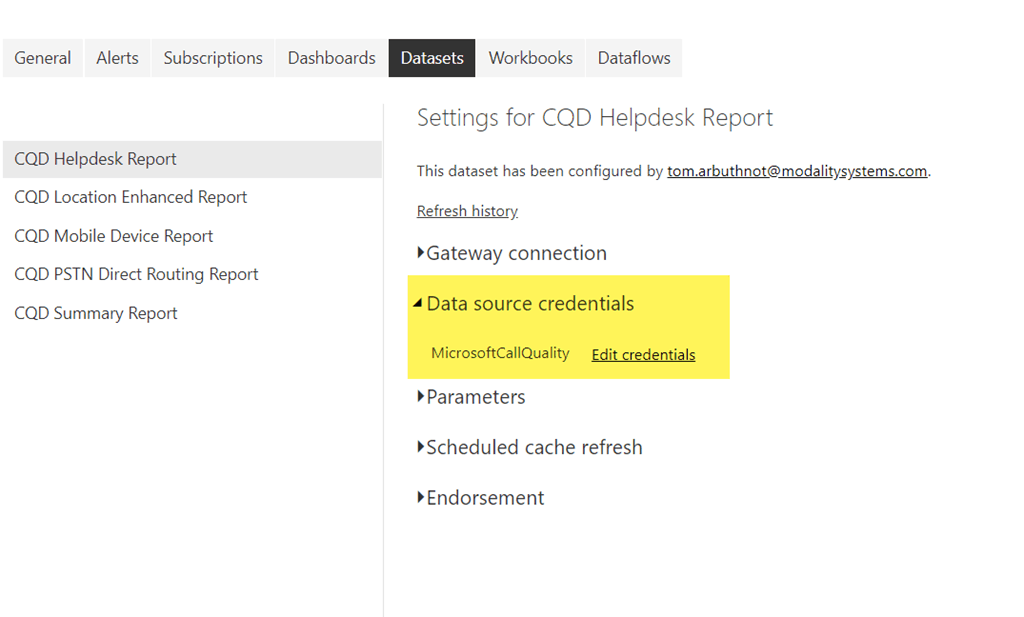Select CQD Helpdesk Report dataset

(96, 159)
